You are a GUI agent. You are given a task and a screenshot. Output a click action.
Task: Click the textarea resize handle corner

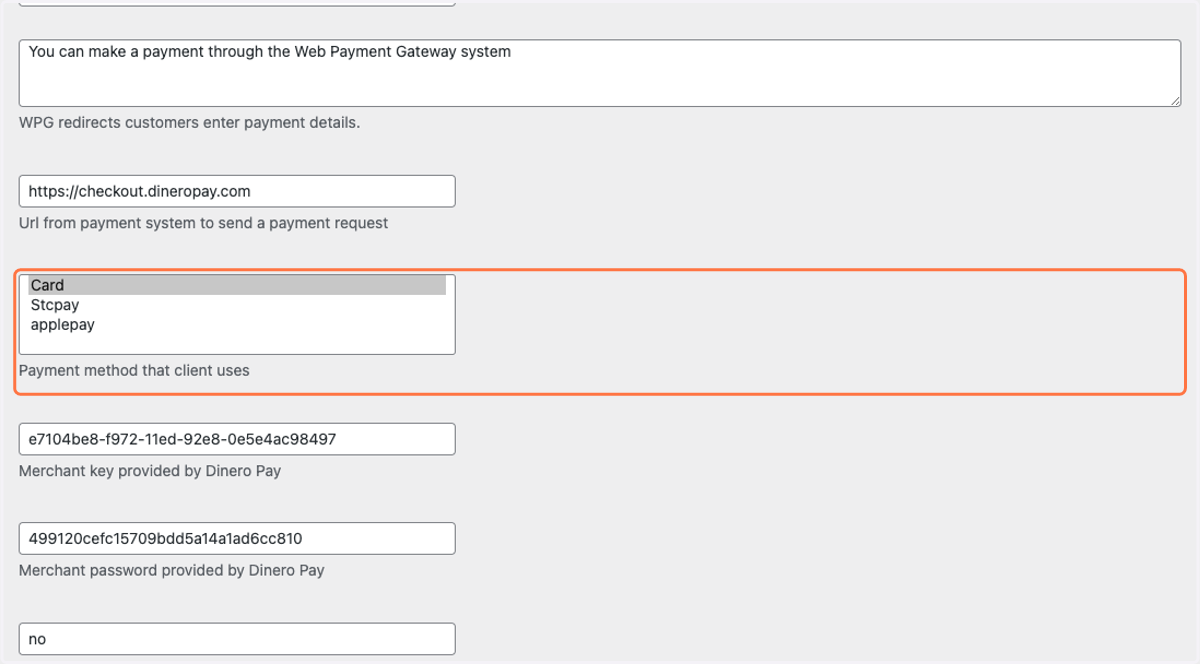[x=1176, y=101]
